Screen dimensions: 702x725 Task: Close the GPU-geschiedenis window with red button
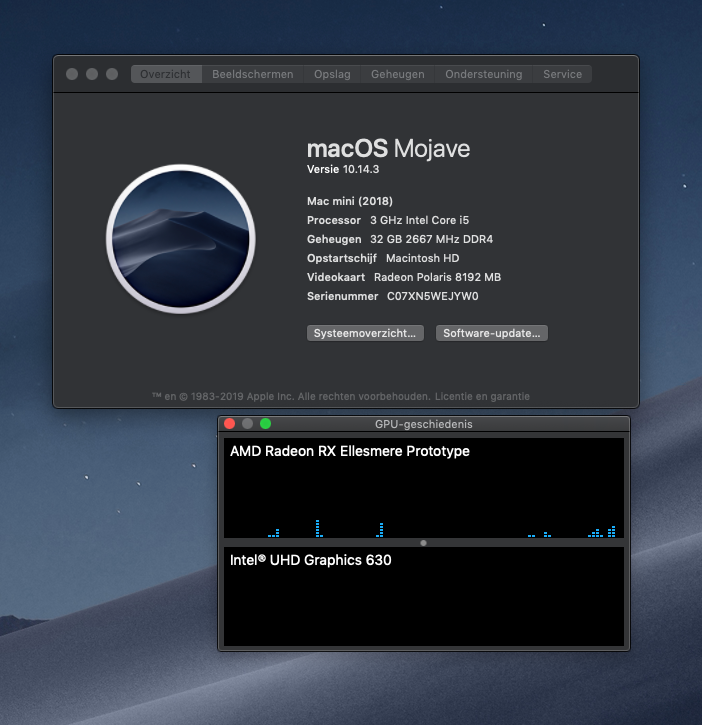229,424
